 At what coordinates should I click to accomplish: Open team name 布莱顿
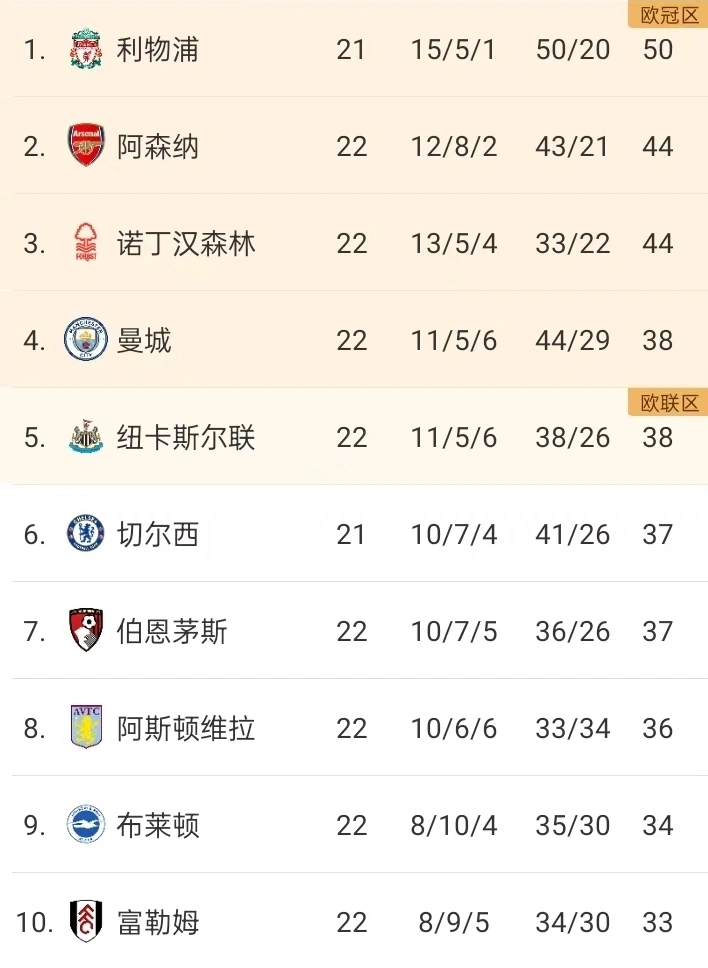pos(158,825)
